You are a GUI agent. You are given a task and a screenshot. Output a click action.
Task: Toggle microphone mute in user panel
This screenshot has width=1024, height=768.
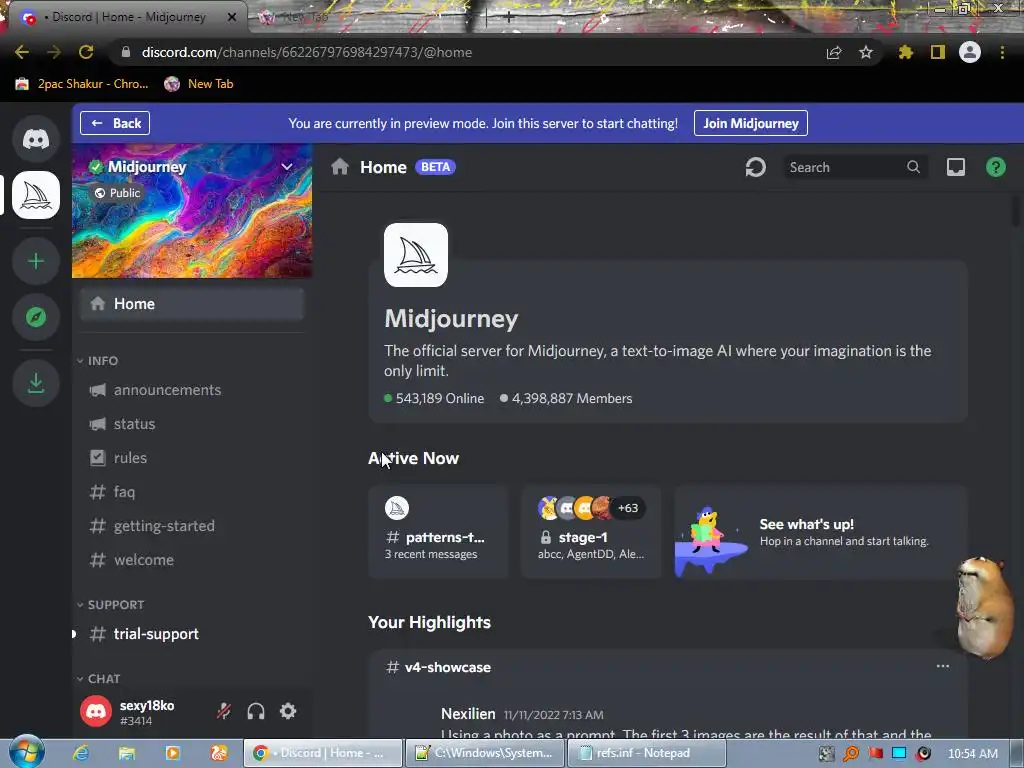point(224,711)
